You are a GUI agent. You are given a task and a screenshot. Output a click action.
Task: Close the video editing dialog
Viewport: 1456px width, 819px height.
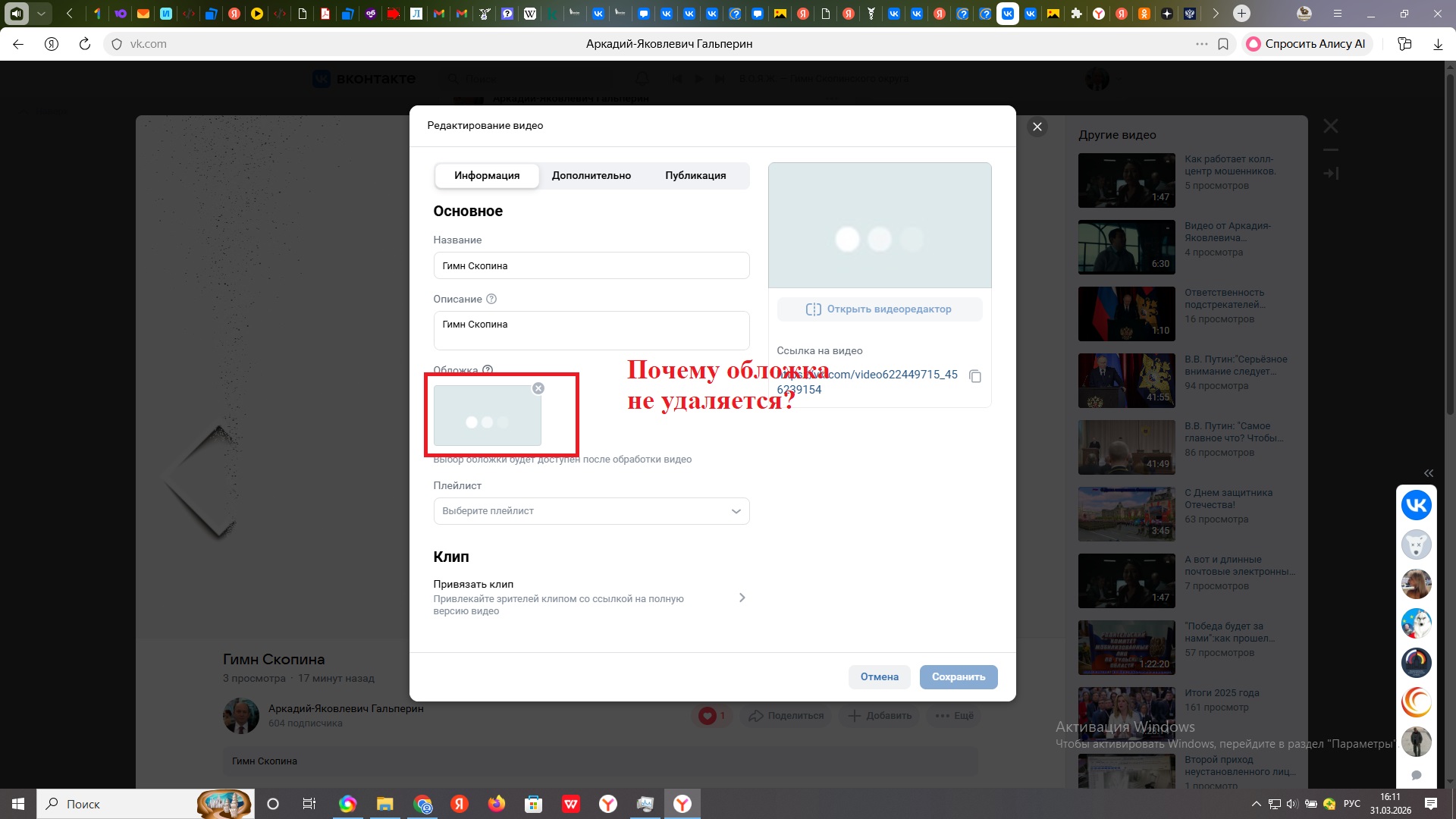click(1037, 127)
